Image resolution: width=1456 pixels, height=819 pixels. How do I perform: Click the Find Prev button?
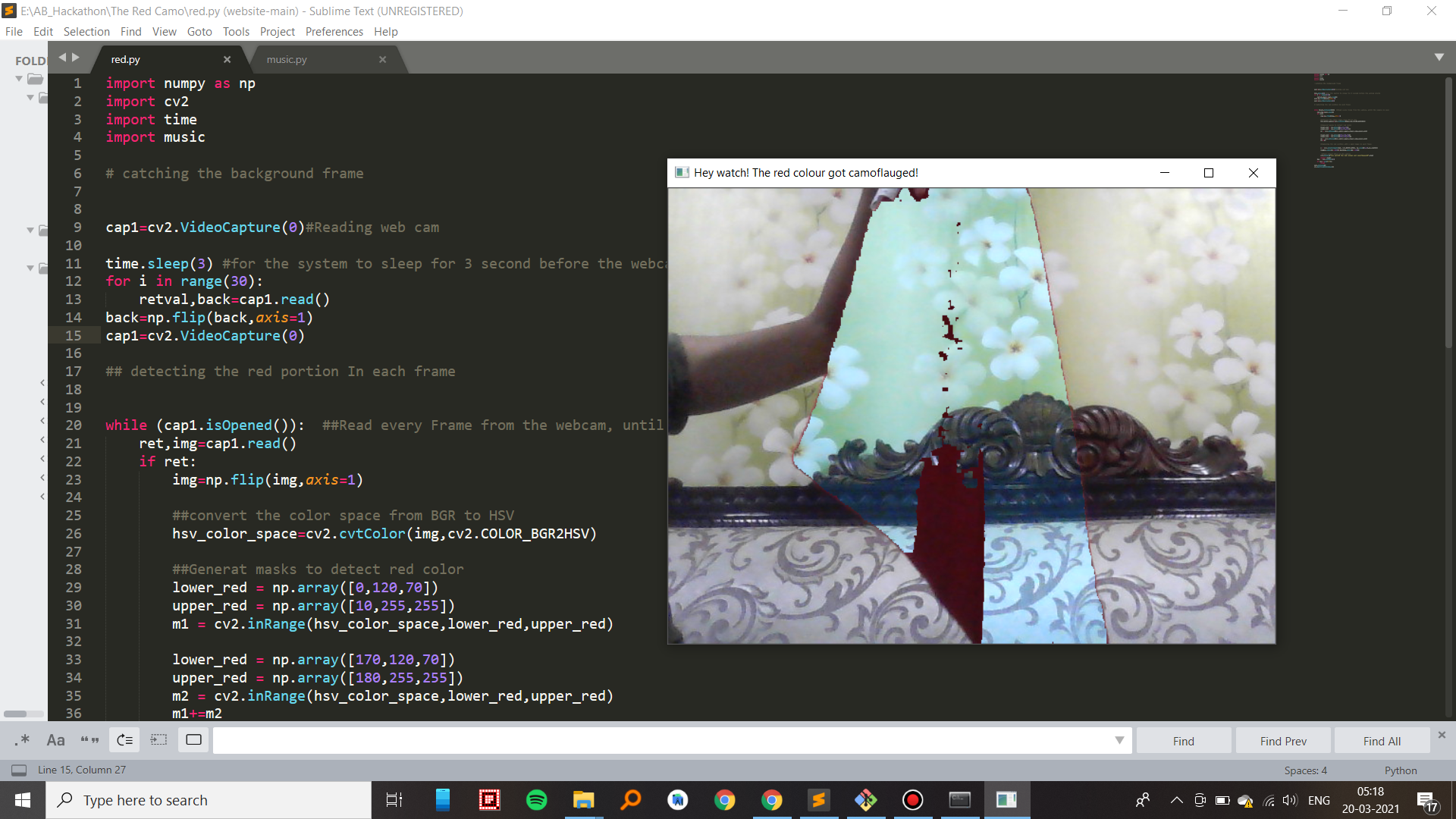click(x=1283, y=741)
